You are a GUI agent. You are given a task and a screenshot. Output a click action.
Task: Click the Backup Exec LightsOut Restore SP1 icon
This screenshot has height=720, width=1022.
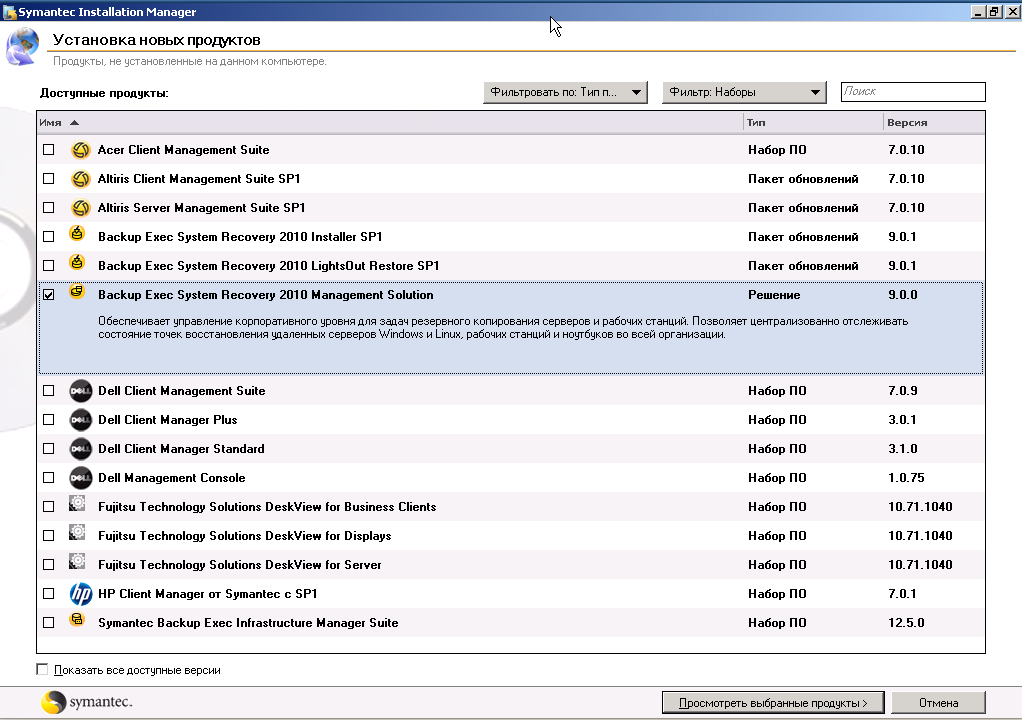(x=77, y=262)
